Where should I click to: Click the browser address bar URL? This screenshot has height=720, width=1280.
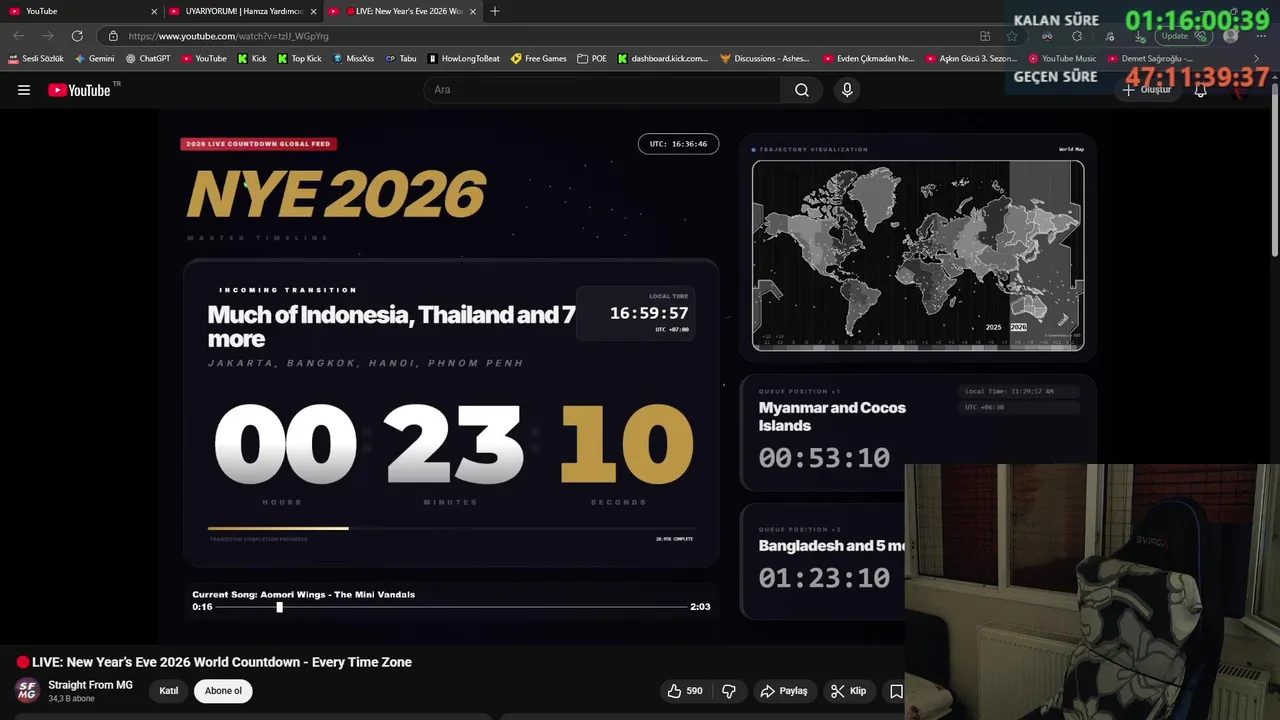click(x=229, y=36)
